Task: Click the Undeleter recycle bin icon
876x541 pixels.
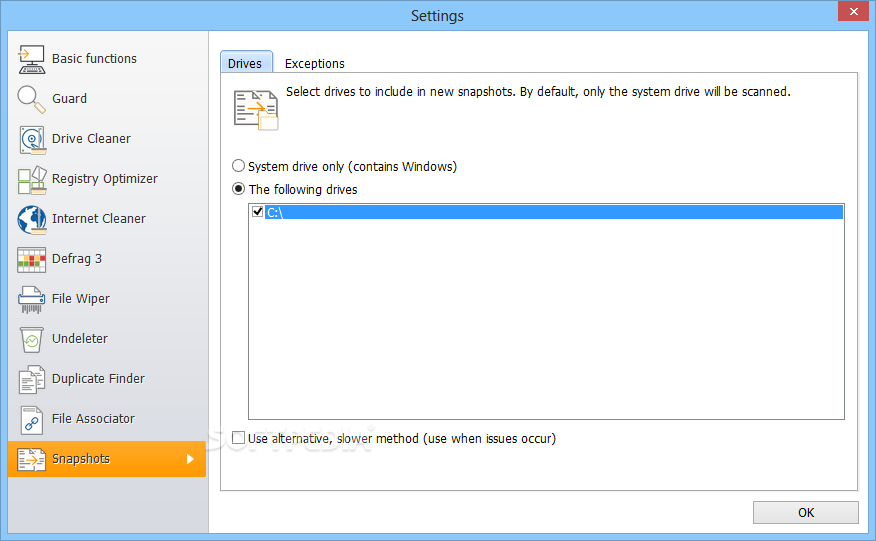Action: [31, 340]
